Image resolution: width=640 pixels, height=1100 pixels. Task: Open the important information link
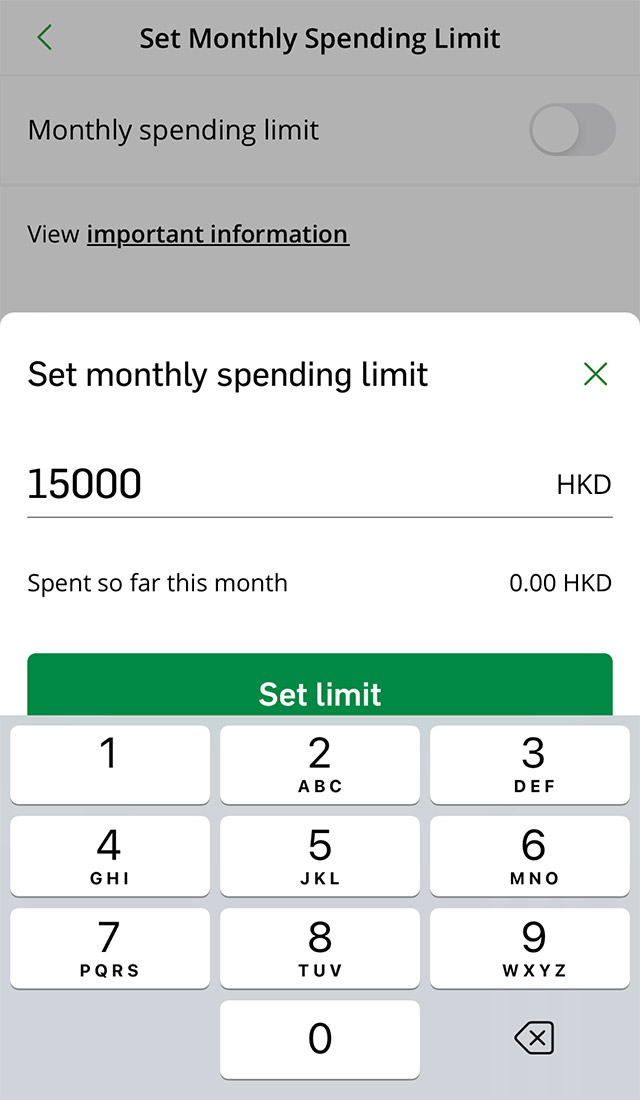(x=217, y=235)
